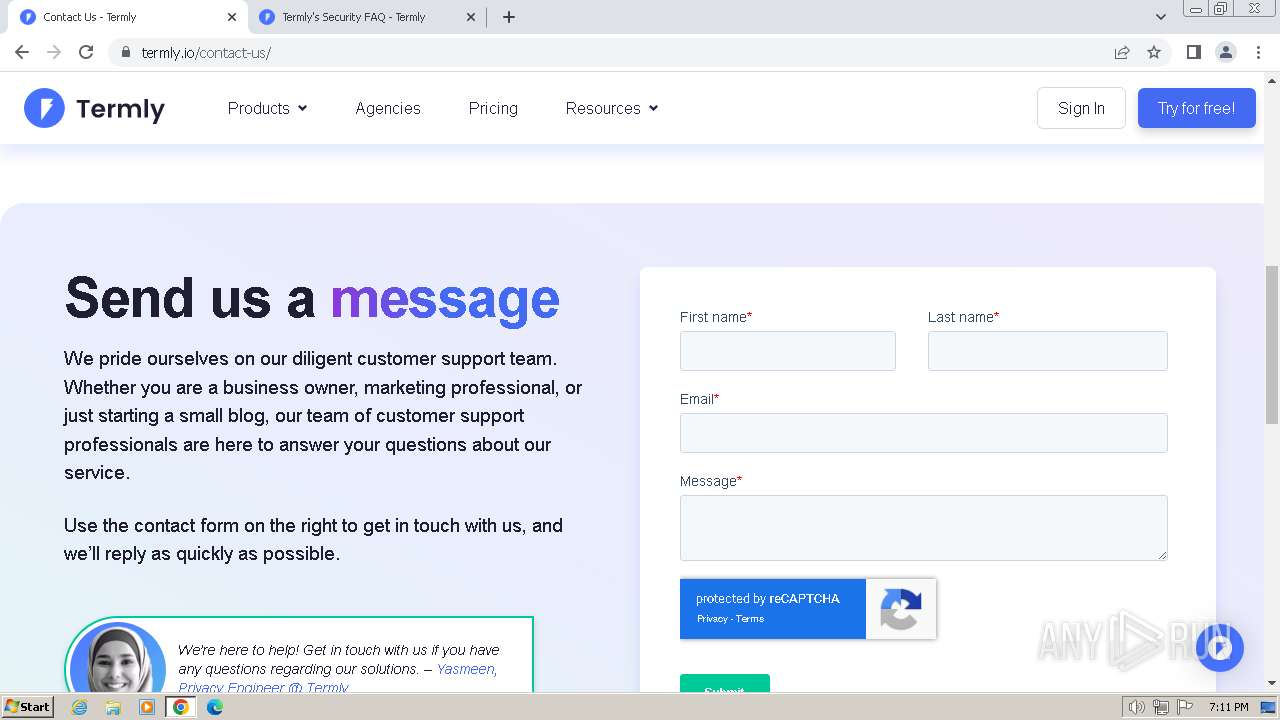Viewport: 1280px width, 720px height.
Task: Click the Sign In button
Action: [1081, 108]
